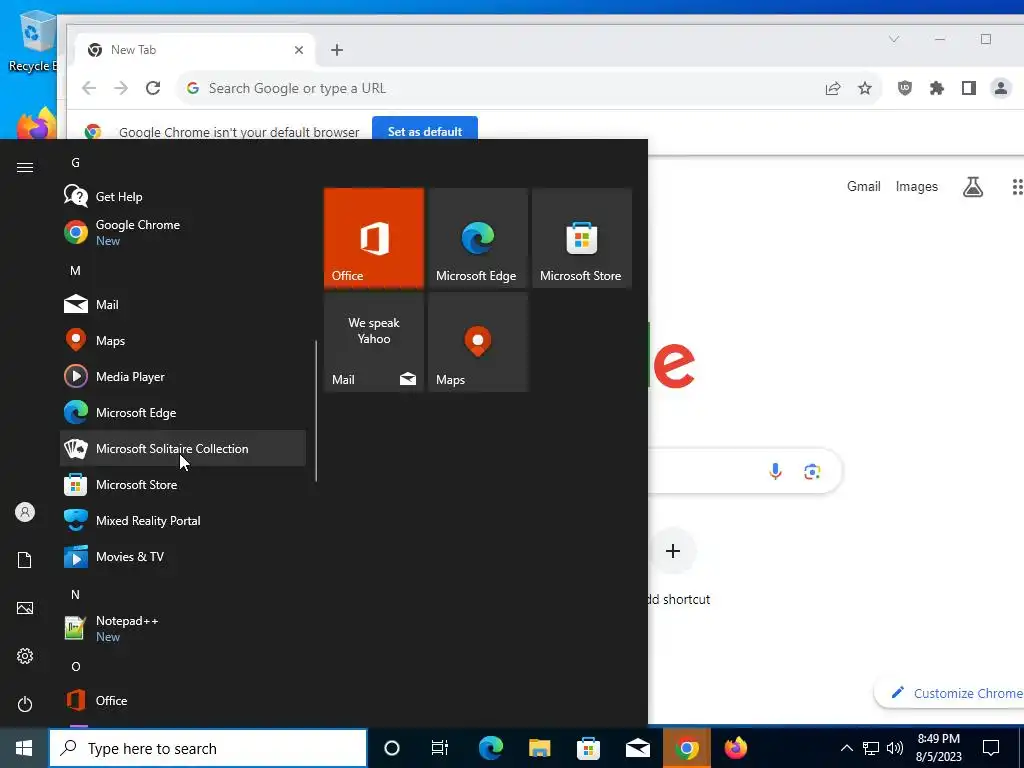Open a new tab with the plus button
This screenshot has height=768, width=1024.
point(337,50)
